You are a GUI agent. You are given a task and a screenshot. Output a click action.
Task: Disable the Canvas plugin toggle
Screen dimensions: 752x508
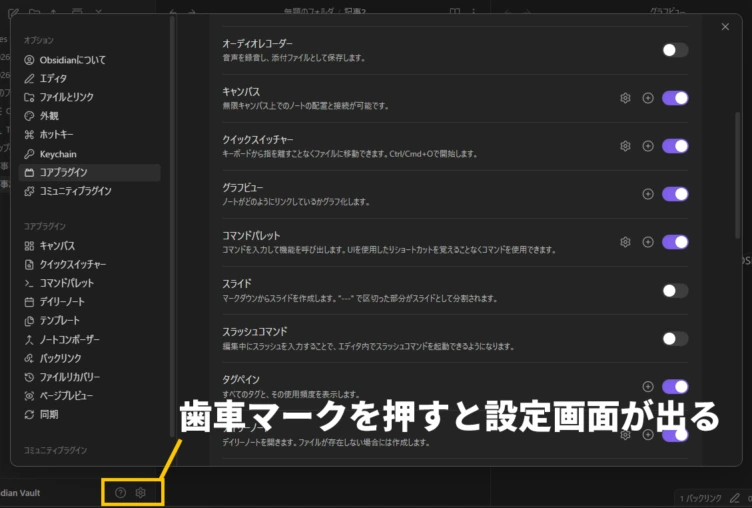click(675, 98)
